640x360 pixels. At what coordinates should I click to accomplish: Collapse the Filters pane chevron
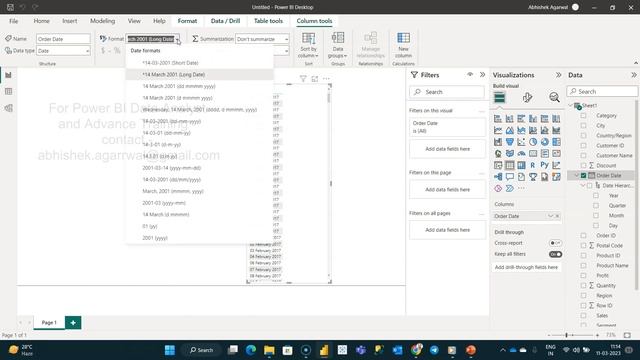point(482,75)
